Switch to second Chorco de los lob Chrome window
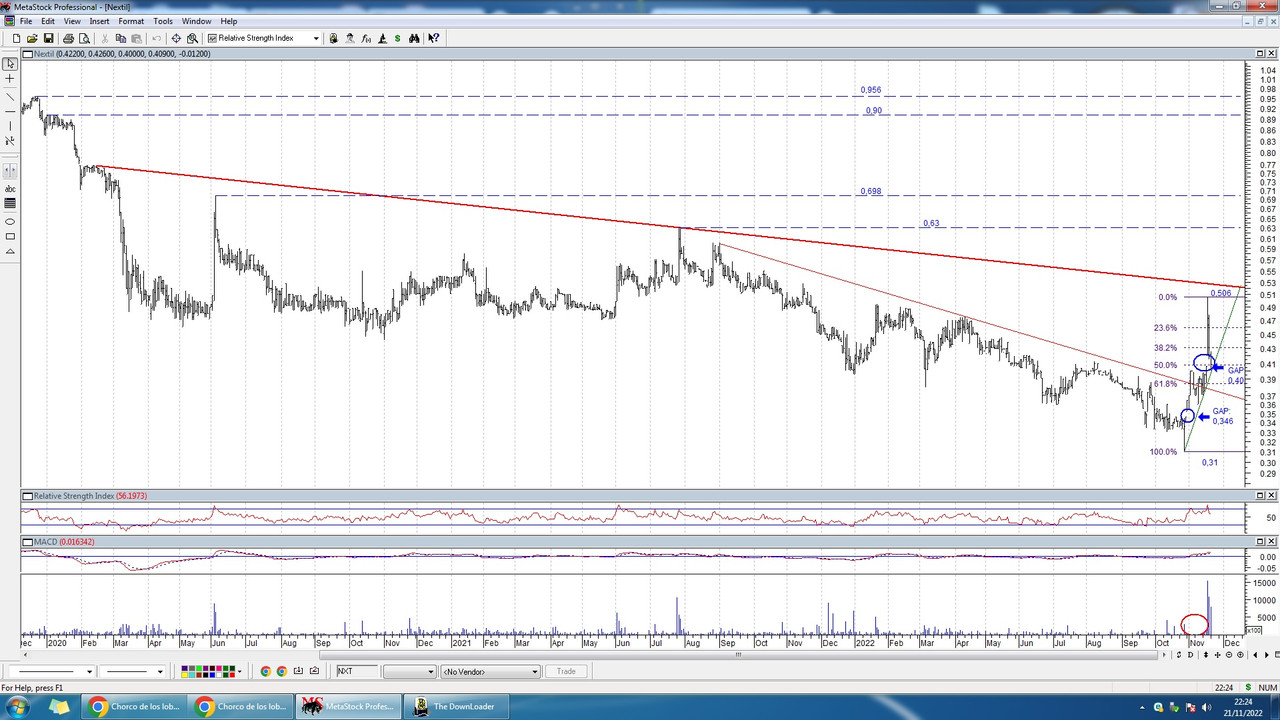 (241, 706)
